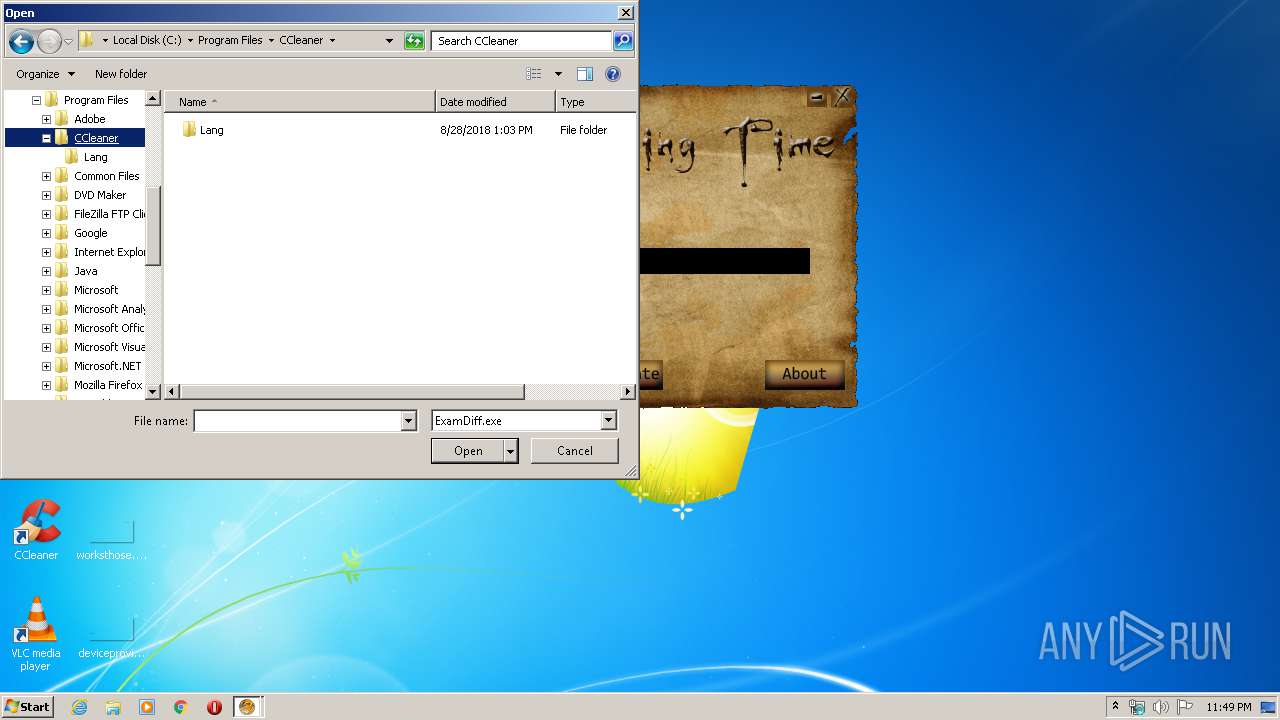This screenshot has height=720, width=1280.
Task: Open the address bar history dropdown arrow
Action: coord(389,41)
